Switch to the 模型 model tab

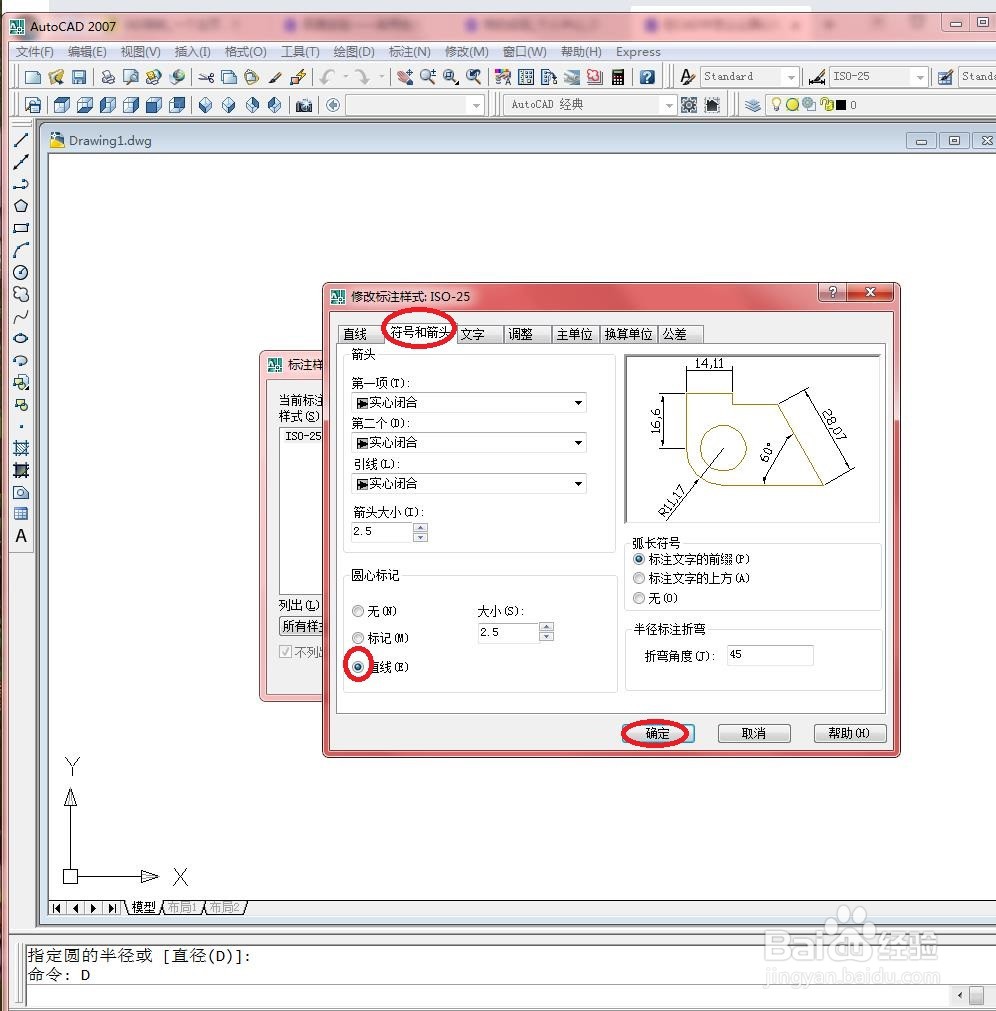coord(144,907)
